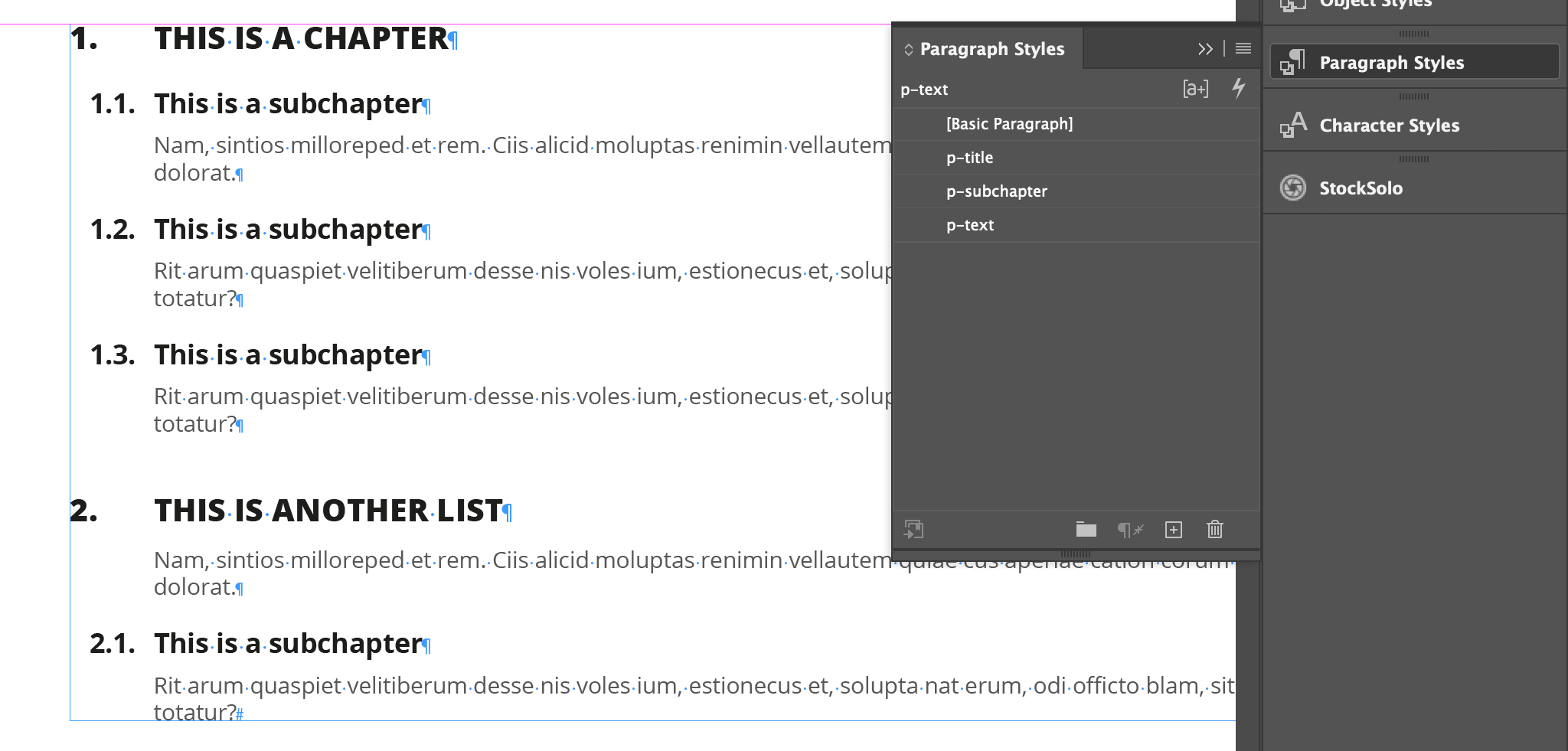
Task: Select the p-title paragraph style
Action: click(970, 158)
